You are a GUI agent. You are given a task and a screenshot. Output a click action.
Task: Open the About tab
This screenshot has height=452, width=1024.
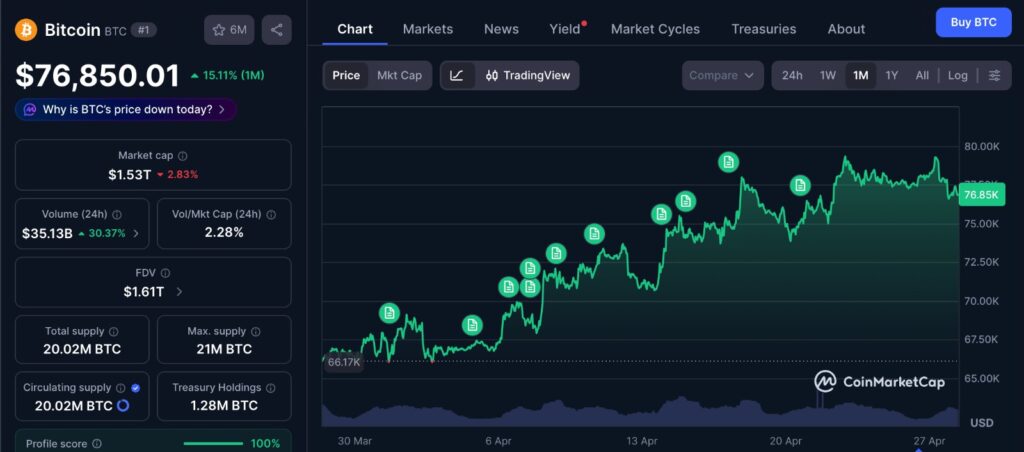click(846, 29)
